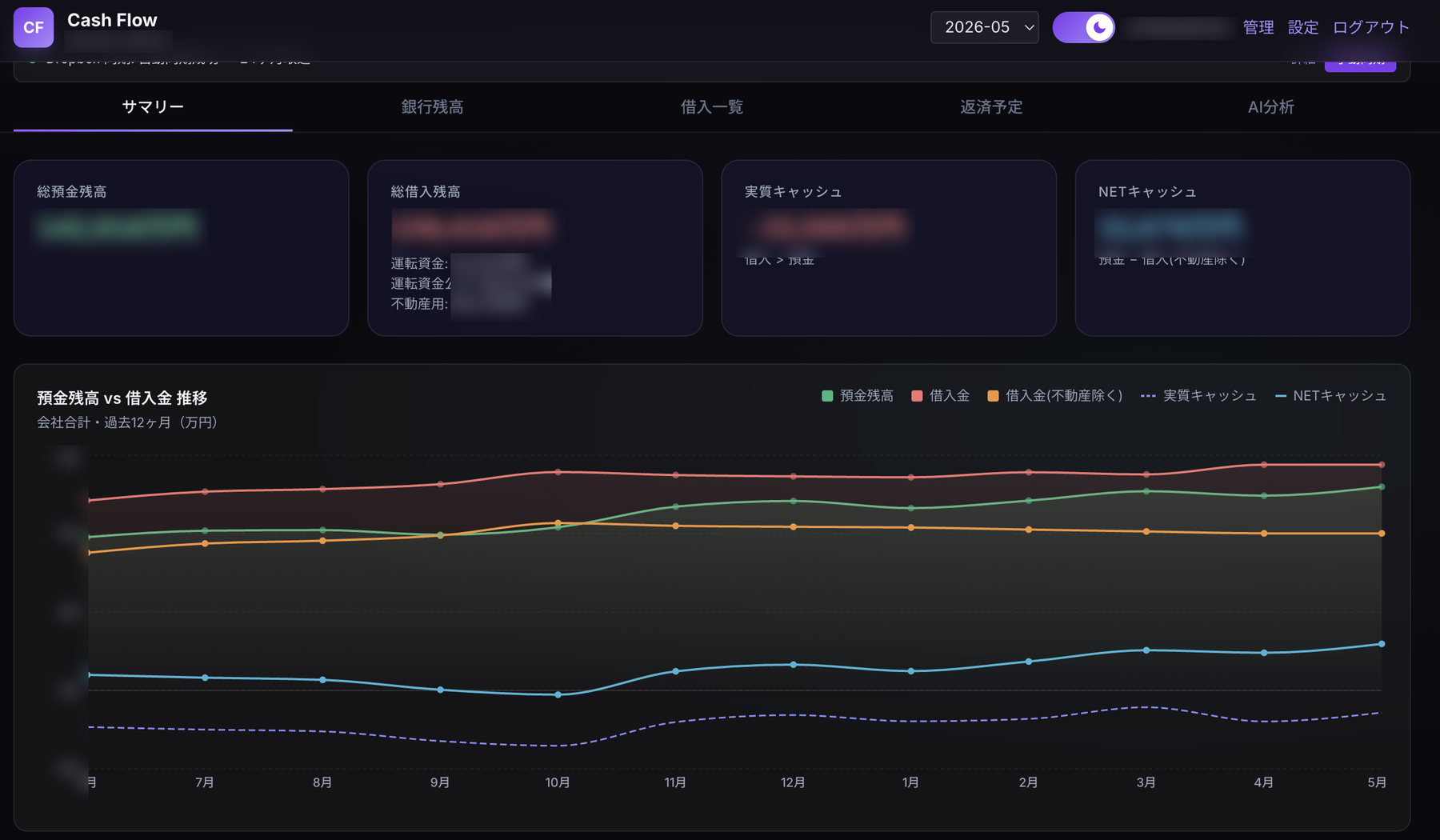
Task: Click the 総預金残高 summary card
Action: click(x=182, y=248)
